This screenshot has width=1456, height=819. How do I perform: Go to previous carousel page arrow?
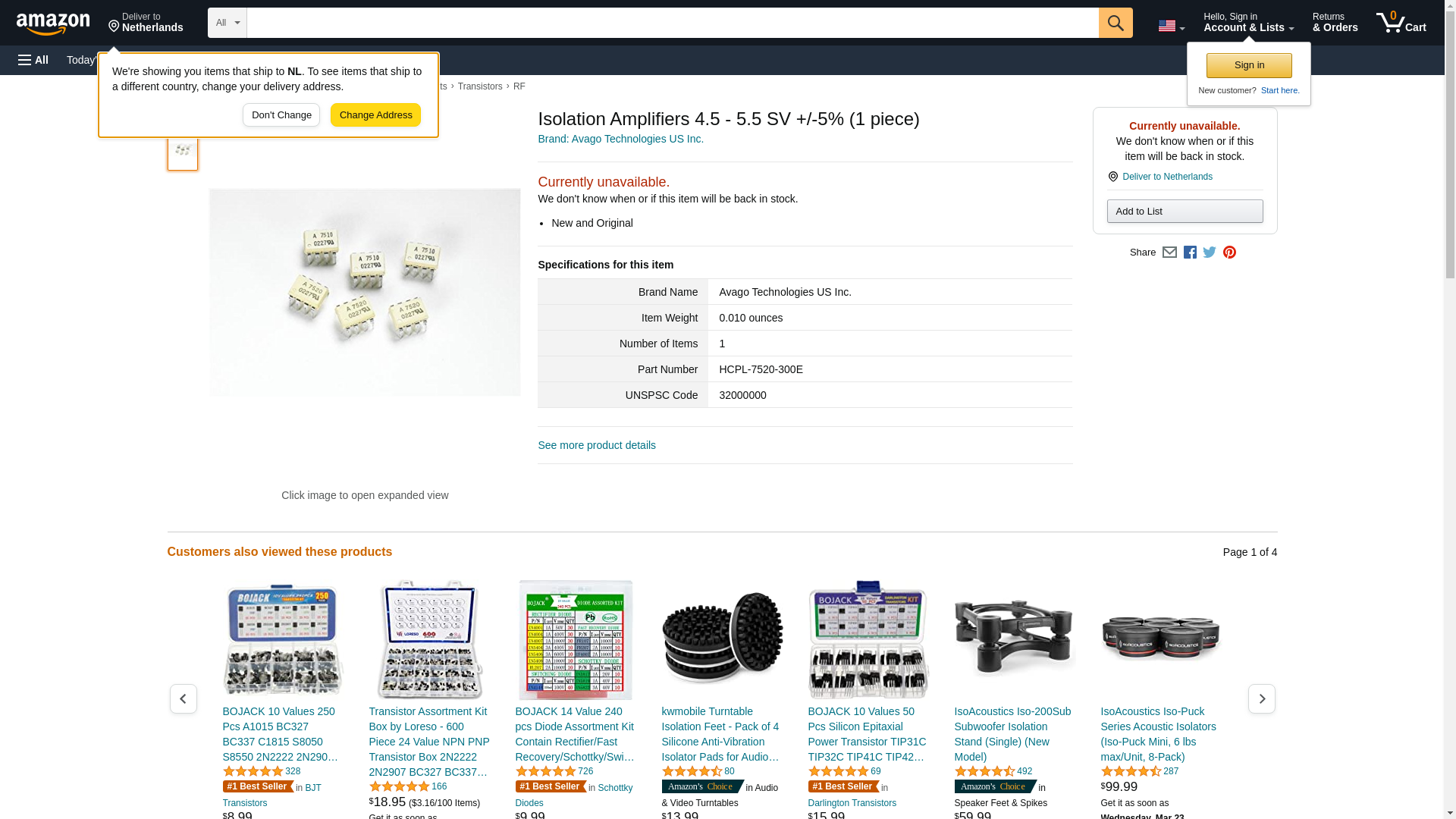coord(184,698)
